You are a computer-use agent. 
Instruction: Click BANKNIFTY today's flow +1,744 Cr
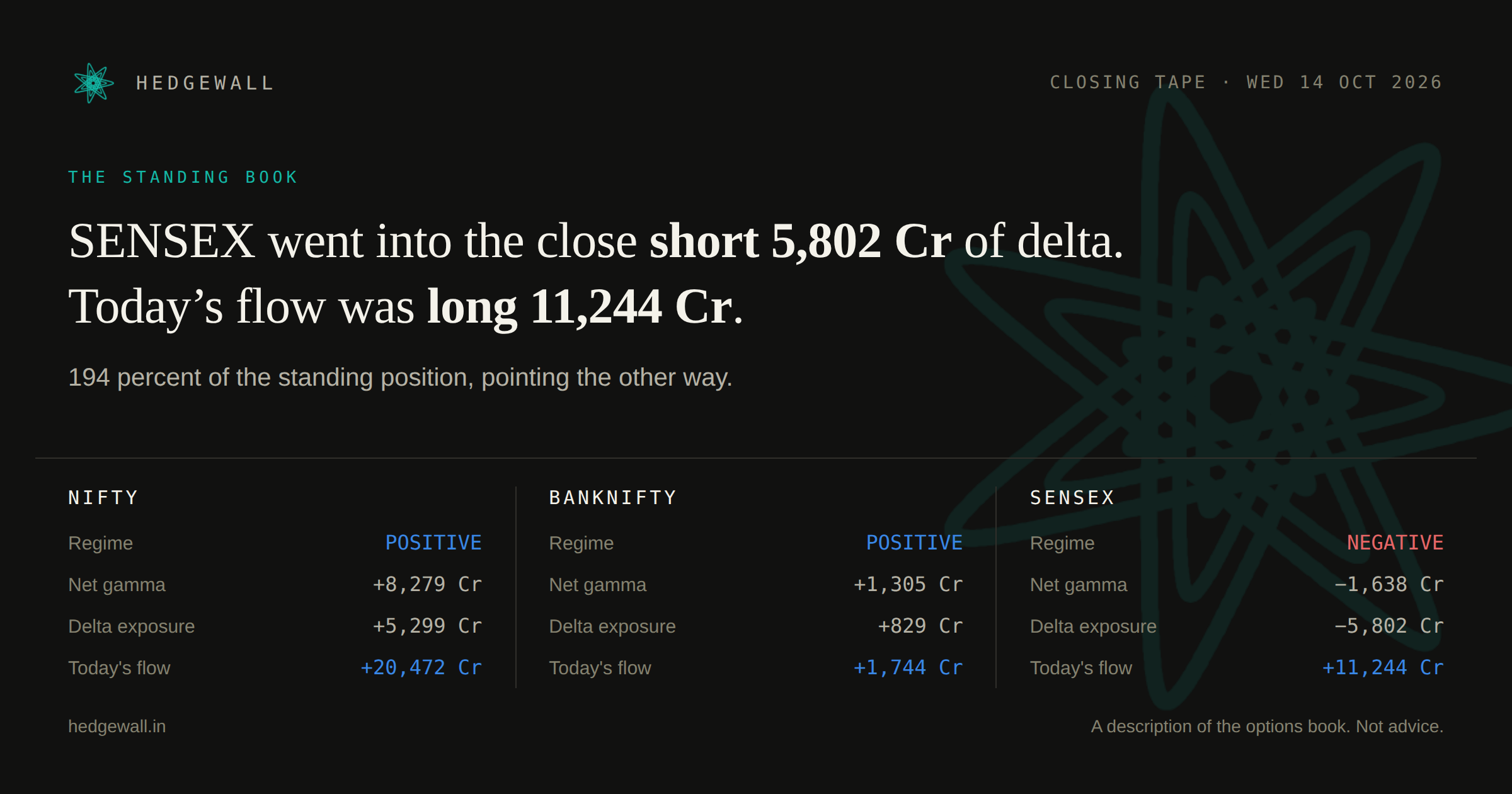908,667
